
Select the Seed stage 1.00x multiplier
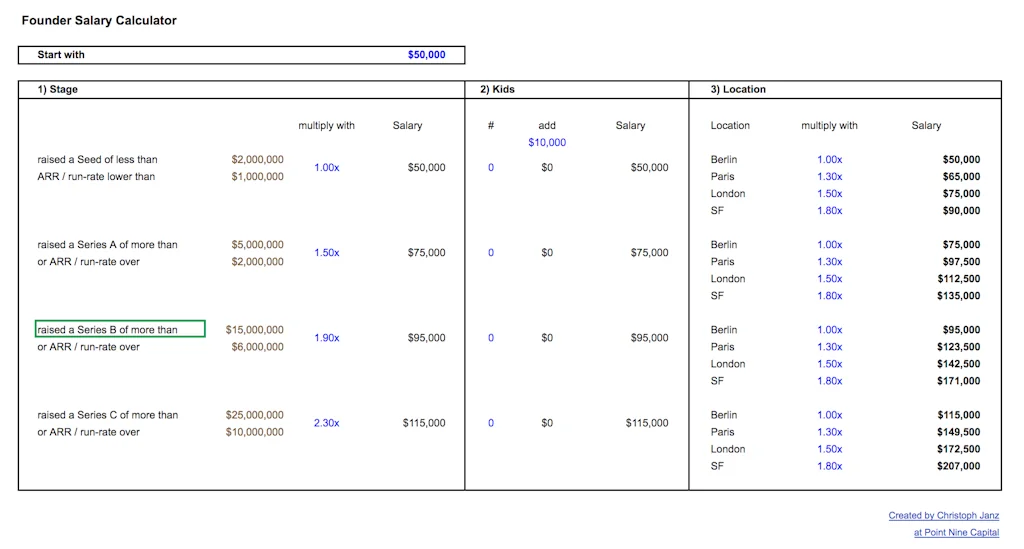[x=326, y=168]
